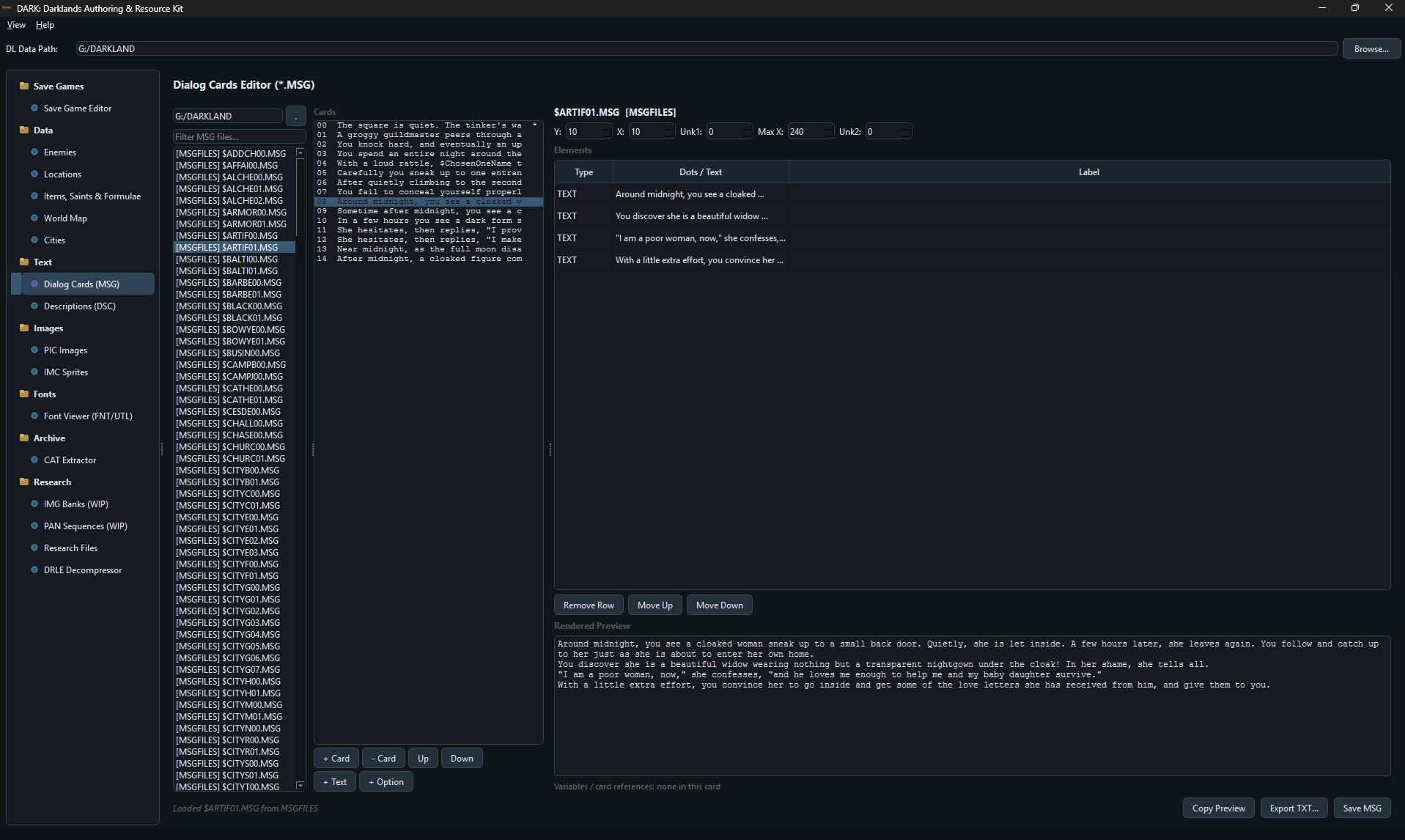Image resolution: width=1405 pixels, height=840 pixels.
Task: Click Remove Row button
Action: tap(589, 605)
